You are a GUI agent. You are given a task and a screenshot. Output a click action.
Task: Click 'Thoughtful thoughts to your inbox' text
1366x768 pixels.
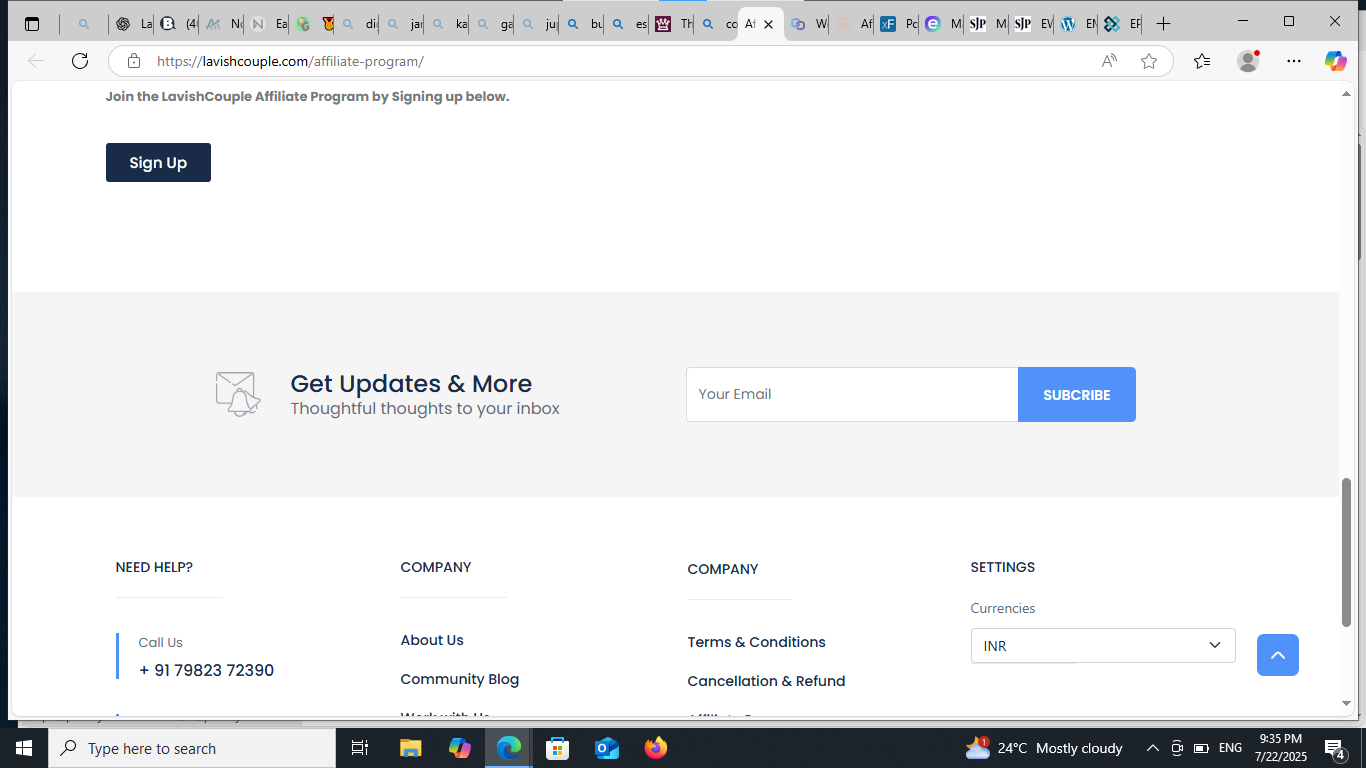point(425,408)
